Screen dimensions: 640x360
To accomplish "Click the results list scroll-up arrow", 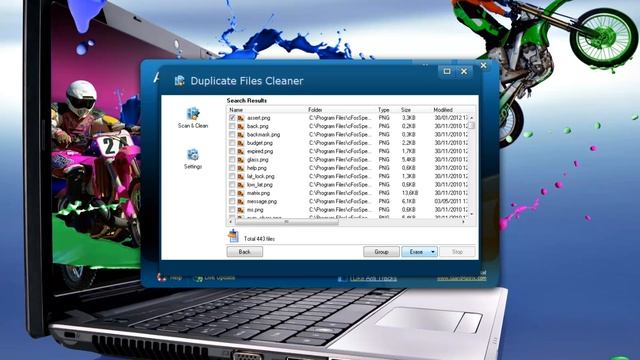I will pos(472,118).
